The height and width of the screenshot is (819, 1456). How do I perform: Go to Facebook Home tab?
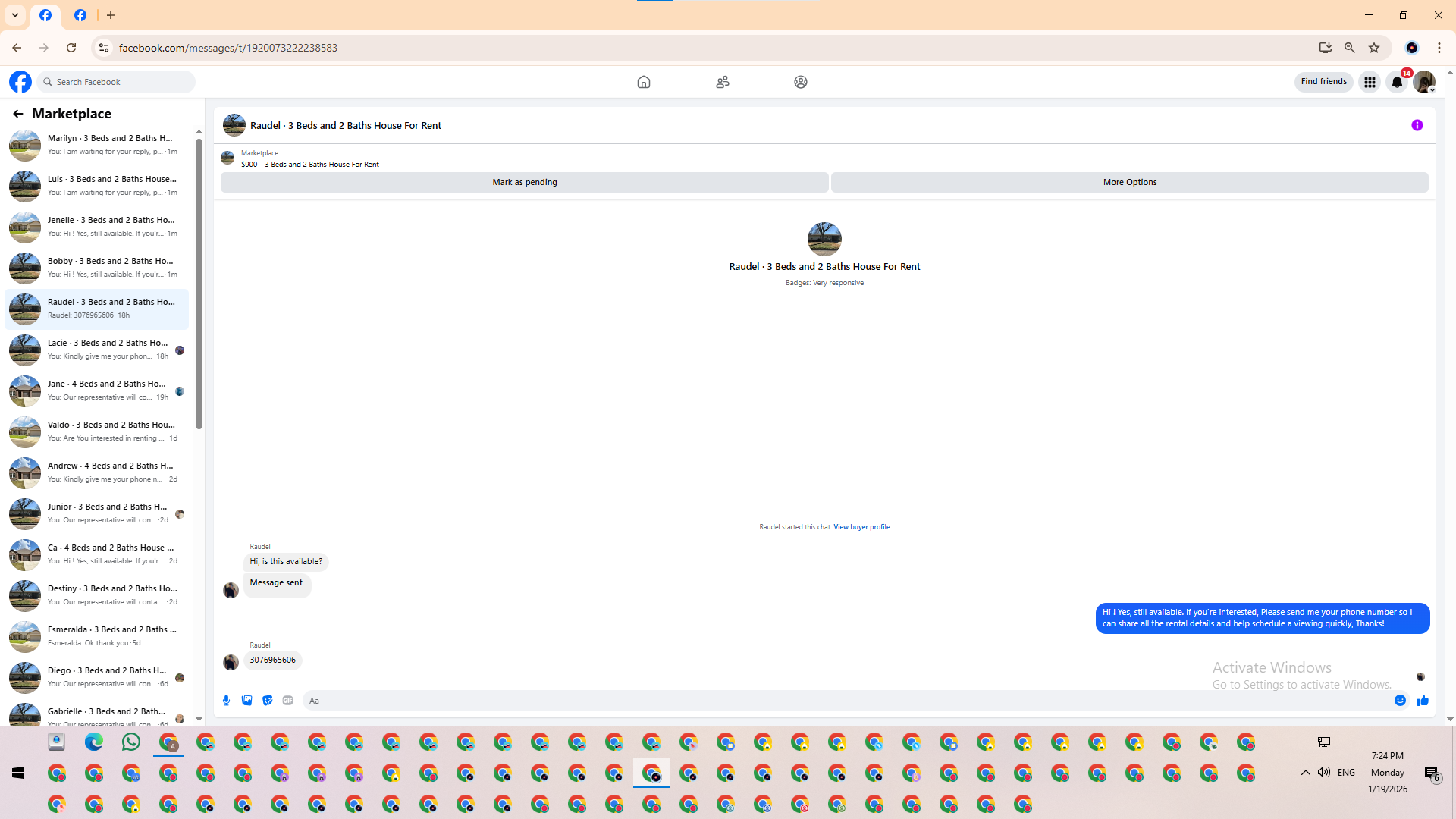point(643,82)
